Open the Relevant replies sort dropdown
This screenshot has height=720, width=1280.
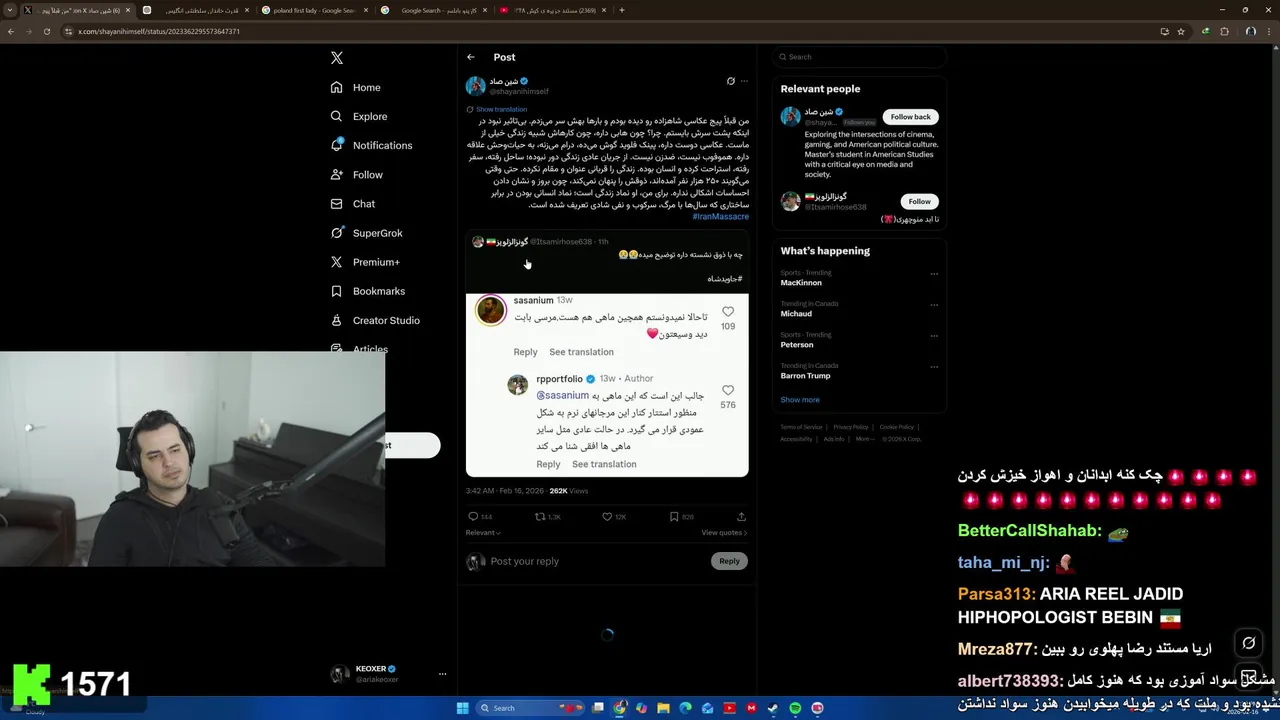click(483, 533)
